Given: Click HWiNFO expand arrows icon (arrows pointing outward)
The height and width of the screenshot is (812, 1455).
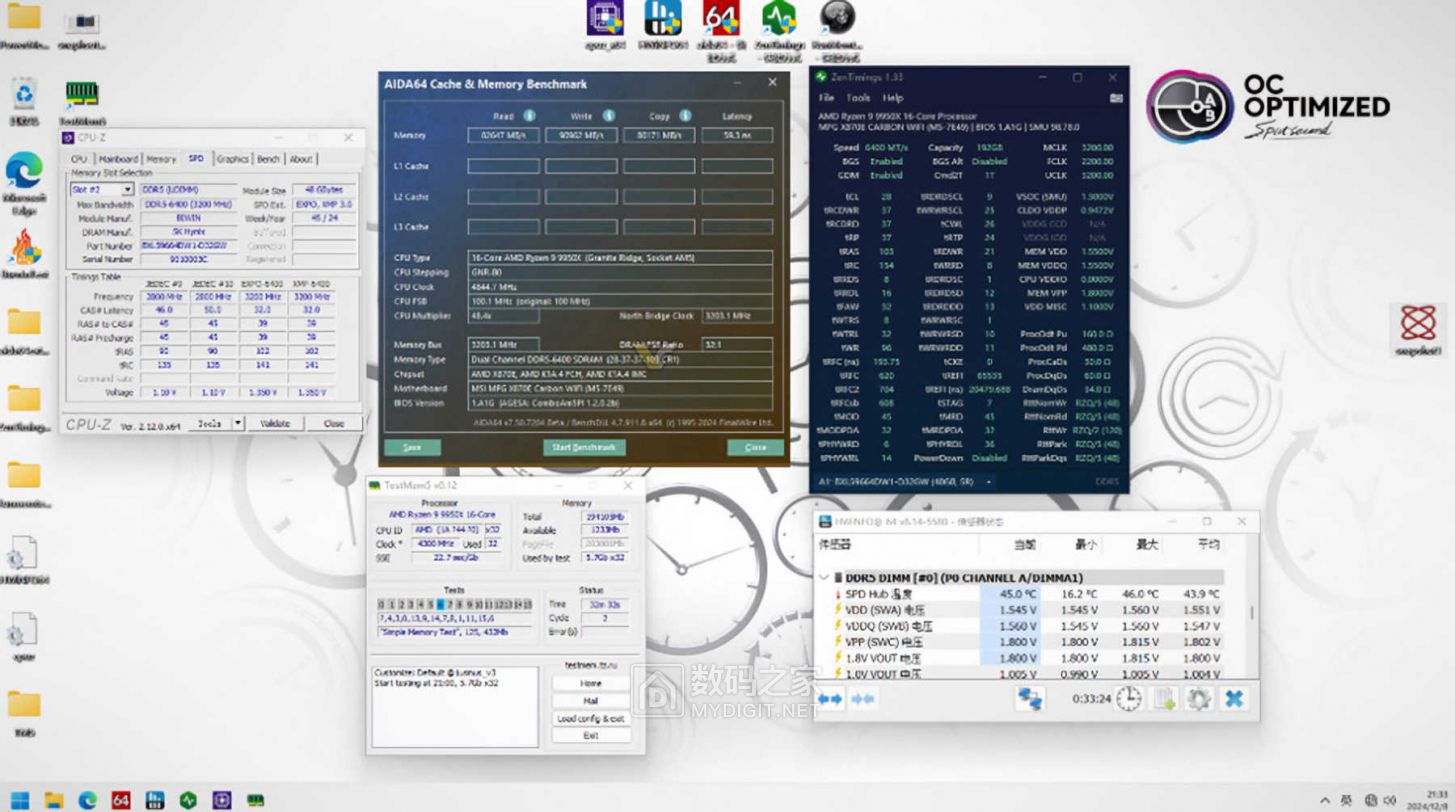Looking at the screenshot, I should 830,699.
